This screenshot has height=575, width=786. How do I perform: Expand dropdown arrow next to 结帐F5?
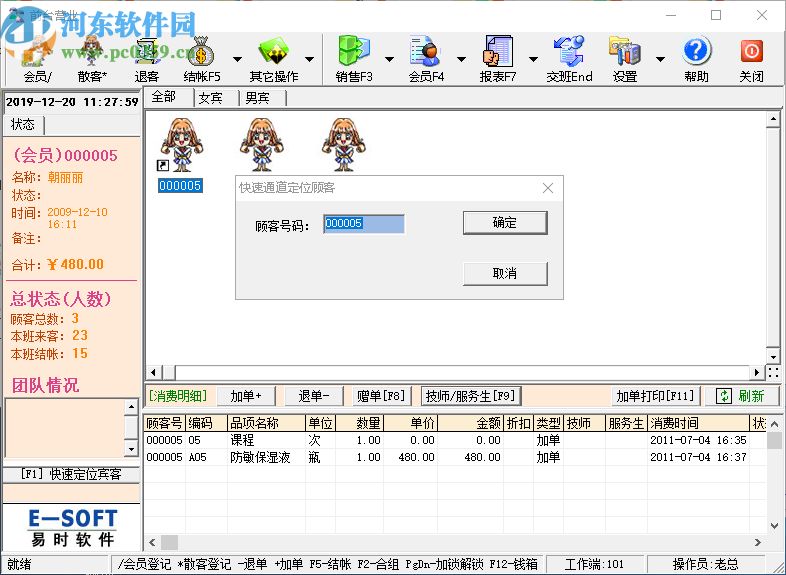(x=238, y=59)
